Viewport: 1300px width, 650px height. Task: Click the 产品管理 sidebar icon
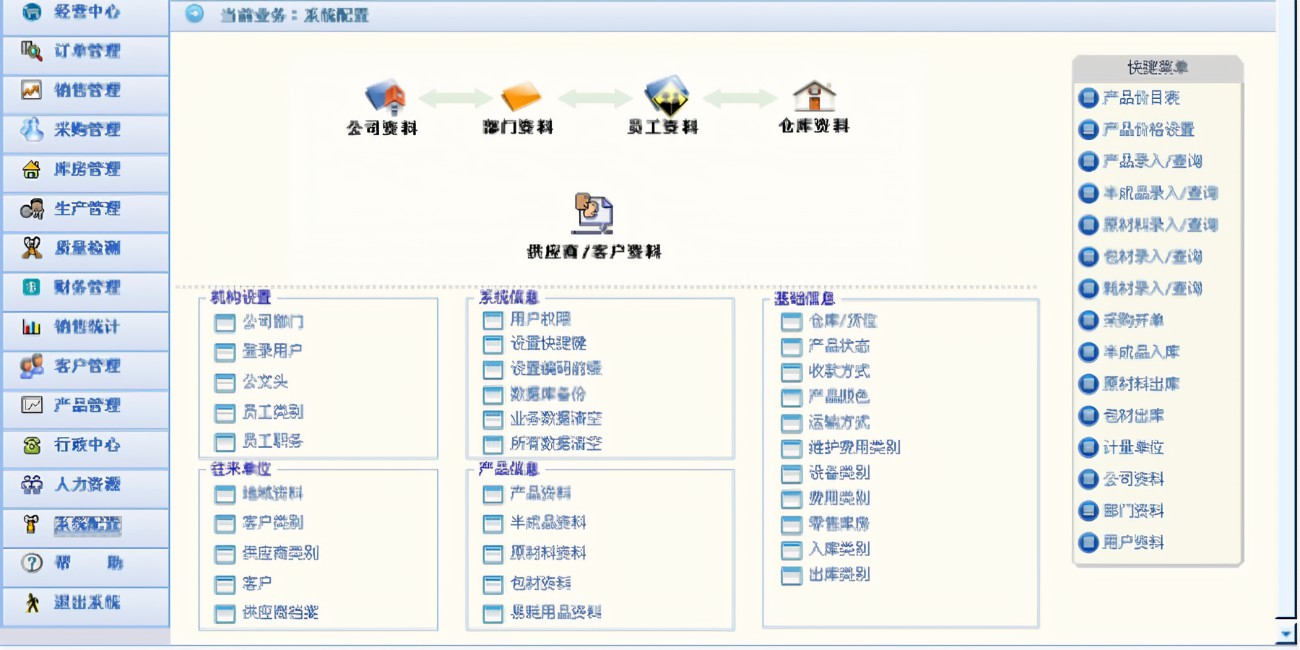tap(32, 405)
